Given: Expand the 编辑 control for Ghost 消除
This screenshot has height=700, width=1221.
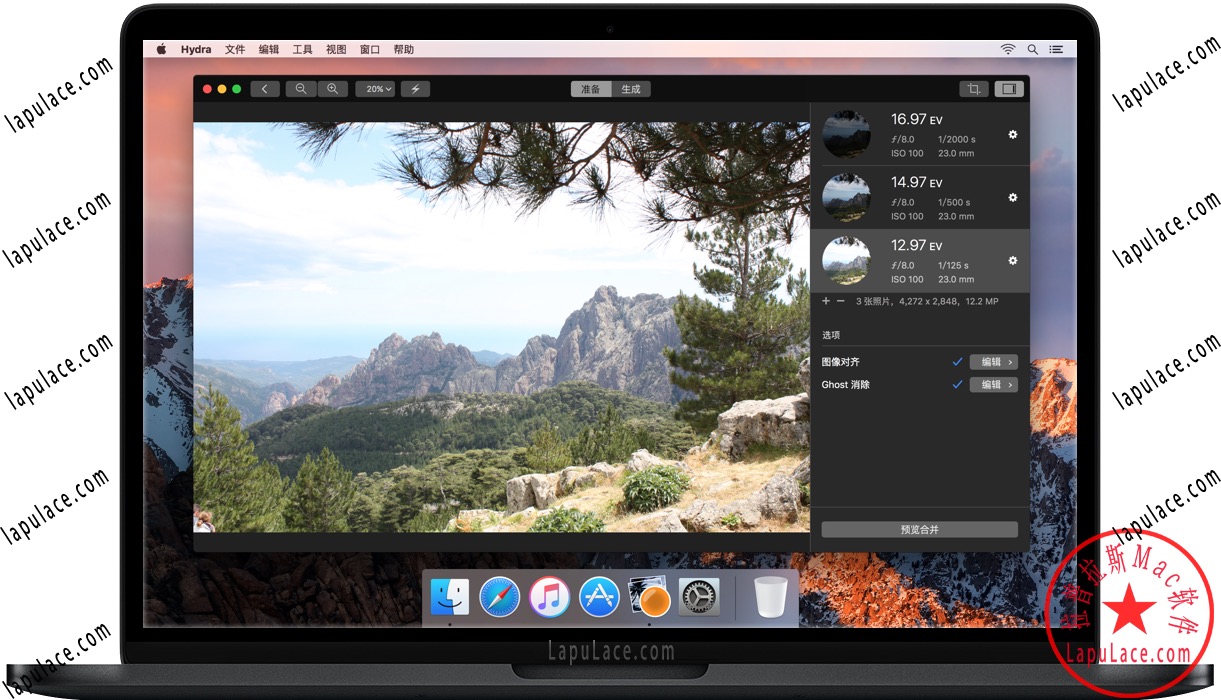Looking at the screenshot, I should point(993,384).
